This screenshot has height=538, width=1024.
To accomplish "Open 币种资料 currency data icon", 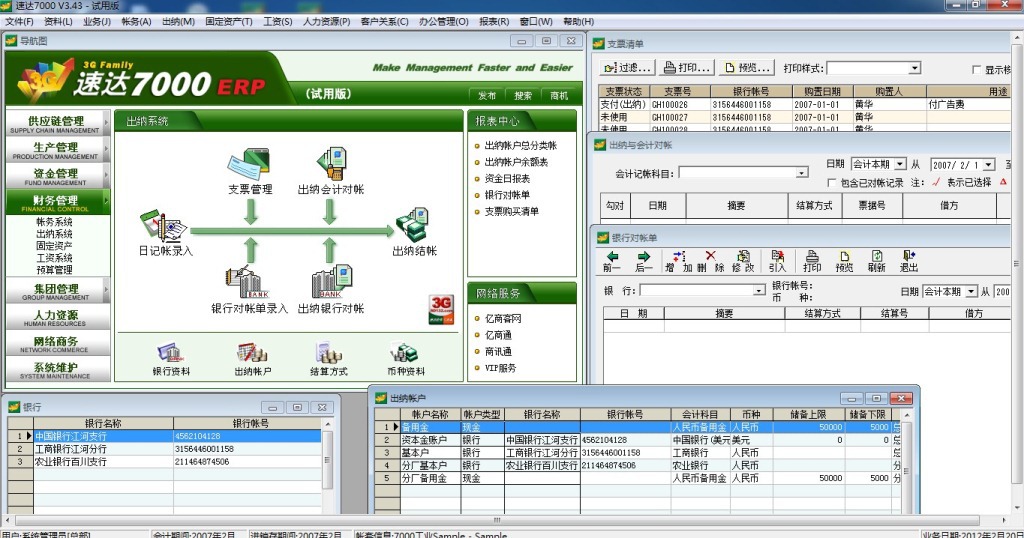I will coord(405,352).
